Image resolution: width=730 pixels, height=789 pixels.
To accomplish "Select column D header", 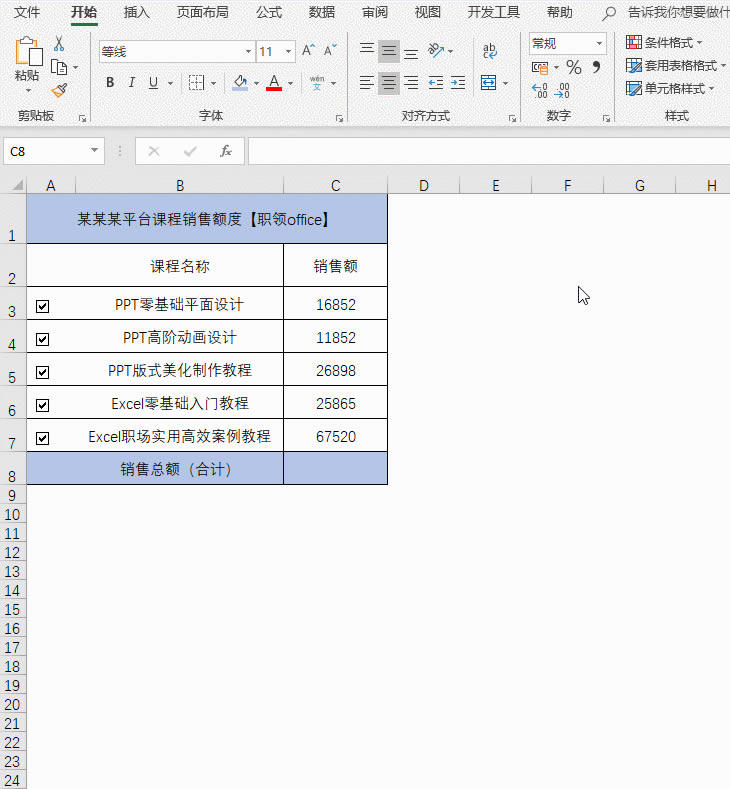I will (424, 186).
